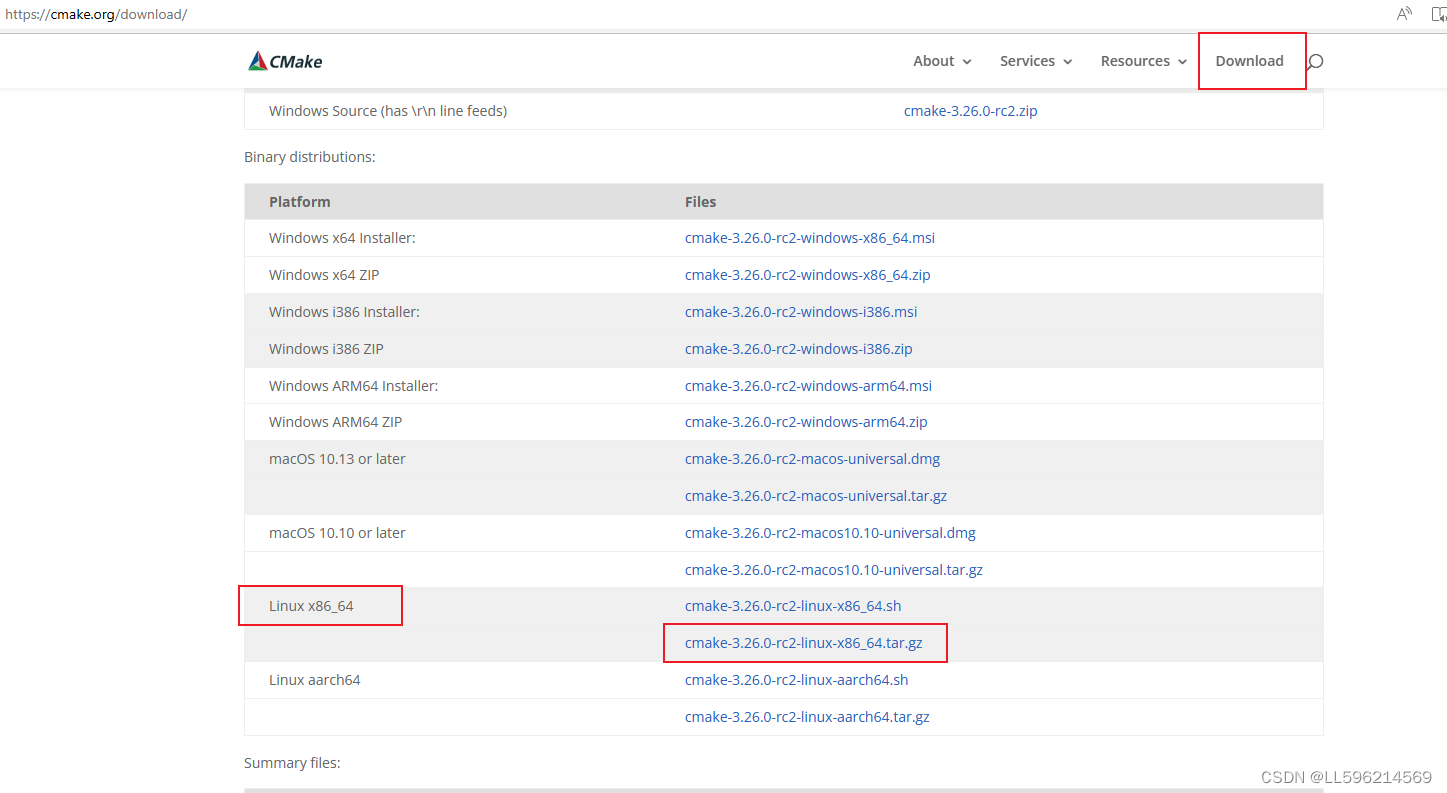Select the 'Linux aarch64' platform label

pos(314,680)
